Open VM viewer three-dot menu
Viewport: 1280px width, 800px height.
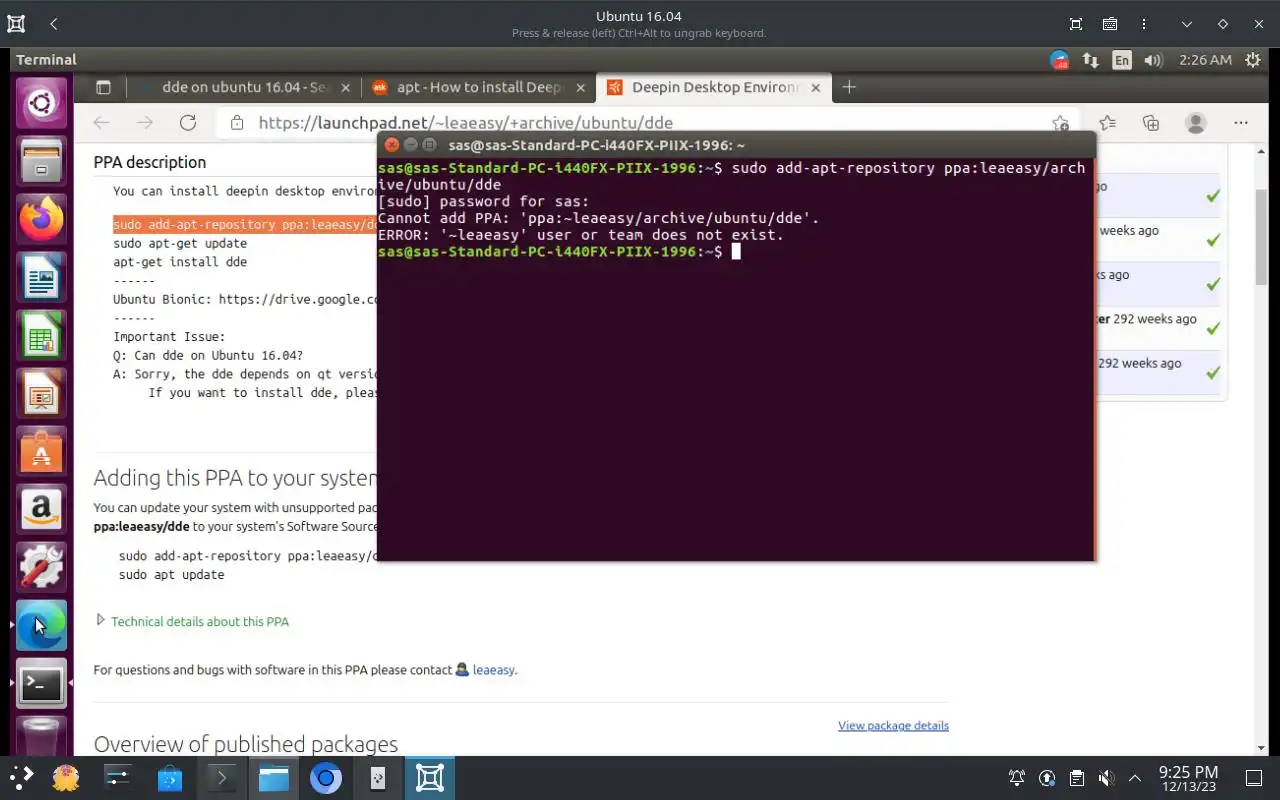tap(1144, 24)
